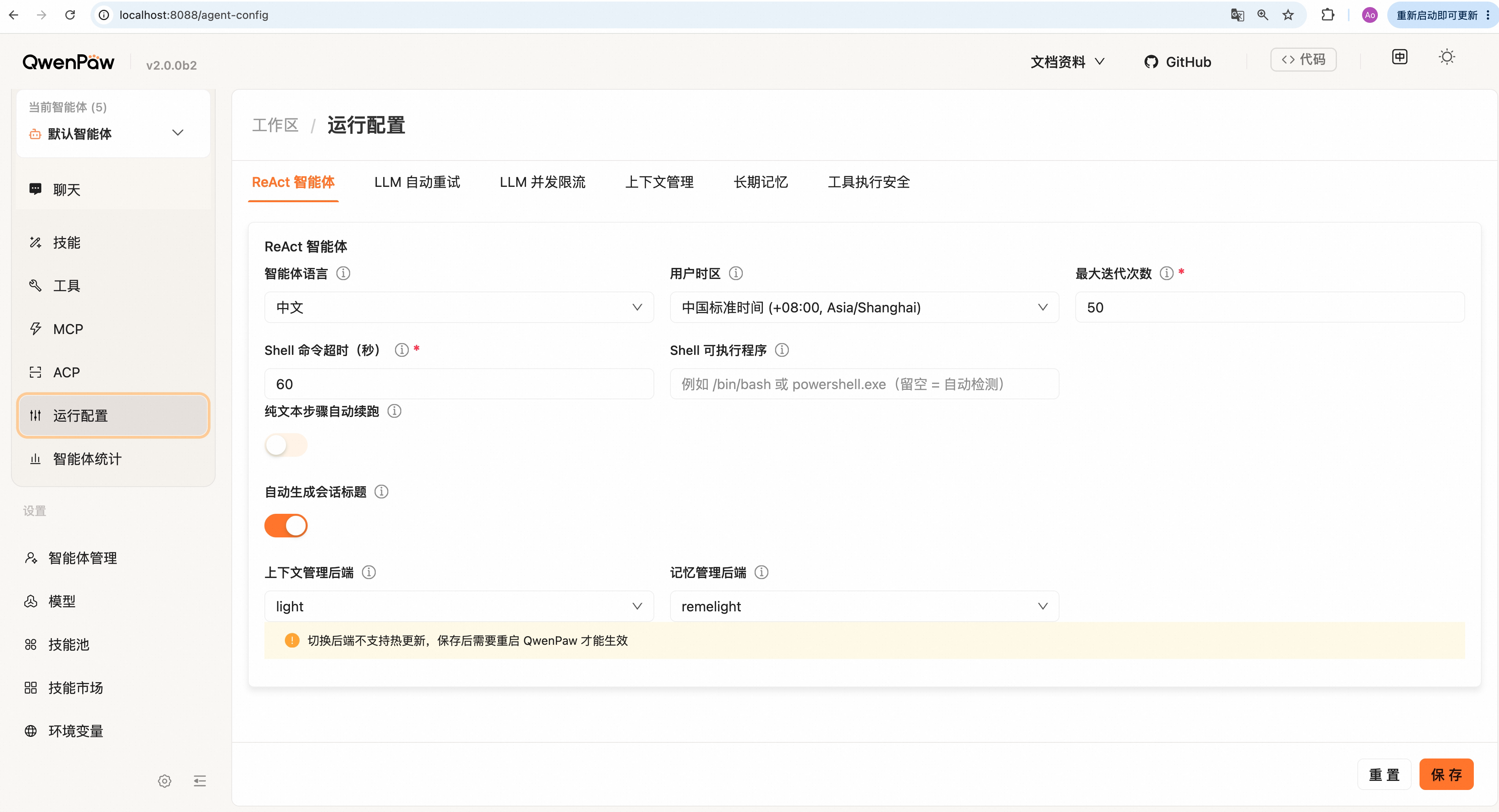Open the GitHub link in header
Screen dimensions: 1499x812
[1178, 62]
